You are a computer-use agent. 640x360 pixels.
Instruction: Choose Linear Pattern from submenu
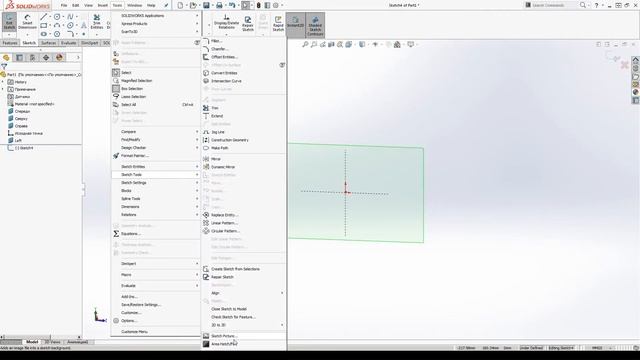coord(244,223)
